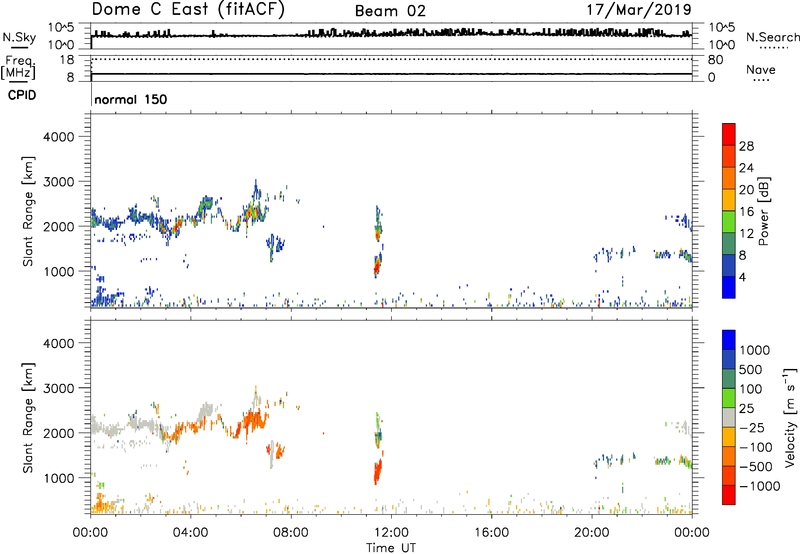The width and height of the screenshot is (800, 554).
Task: Click the "Velocity [m s-1]" colorbar title
Action: tap(790, 417)
